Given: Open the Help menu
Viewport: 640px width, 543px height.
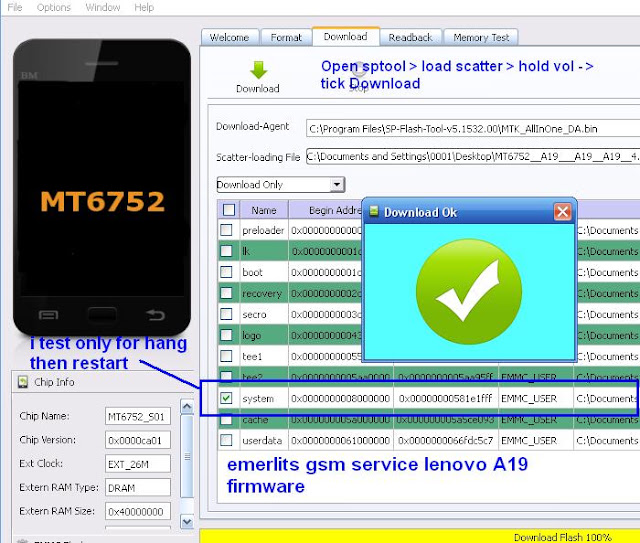Looking at the screenshot, I should pos(144,7).
